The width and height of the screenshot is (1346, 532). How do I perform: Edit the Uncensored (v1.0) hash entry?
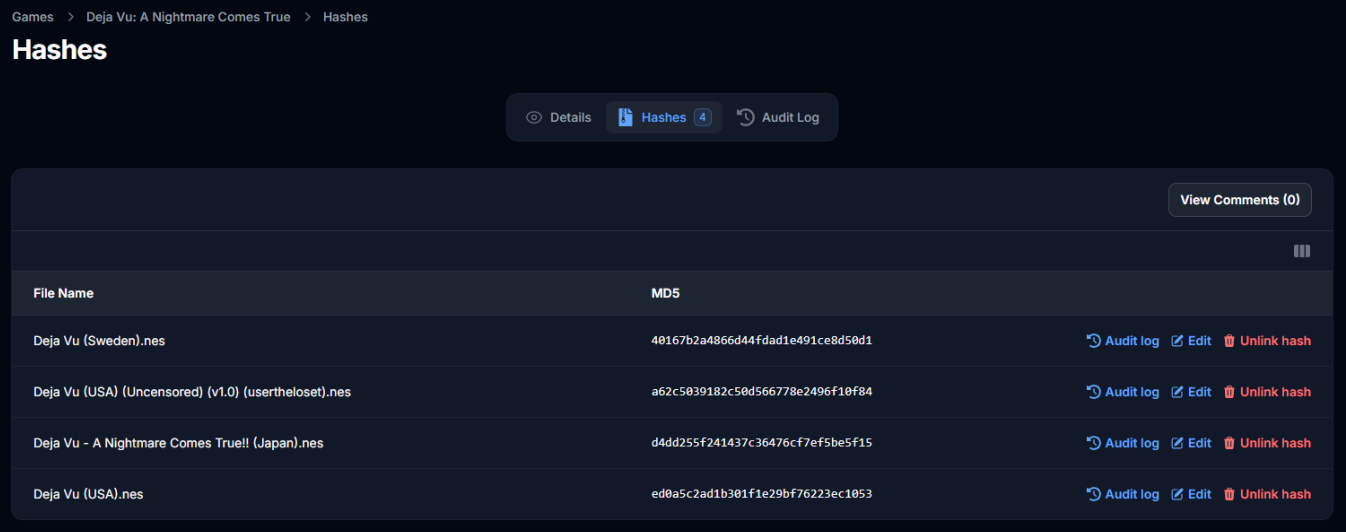click(x=1191, y=392)
